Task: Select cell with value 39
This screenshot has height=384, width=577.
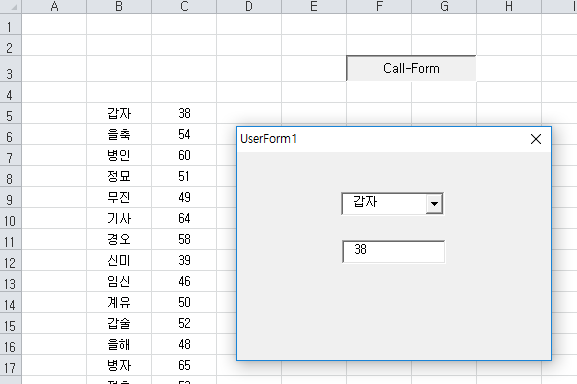Action: (x=184, y=260)
